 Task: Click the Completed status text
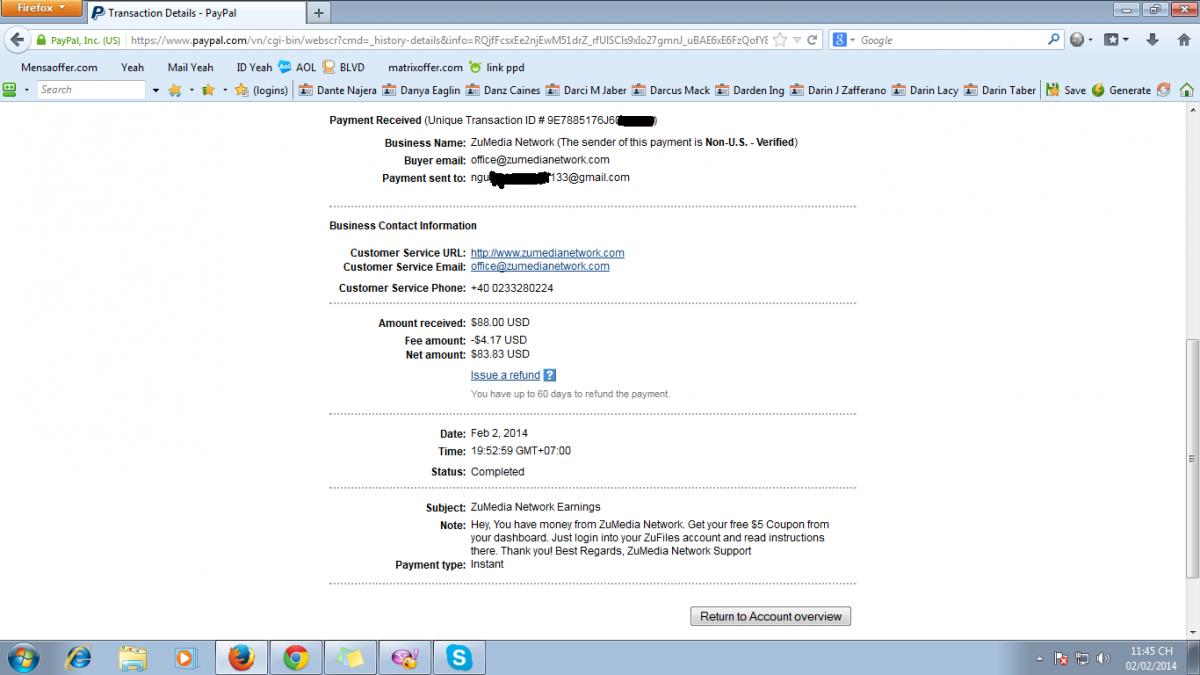(x=498, y=471)
